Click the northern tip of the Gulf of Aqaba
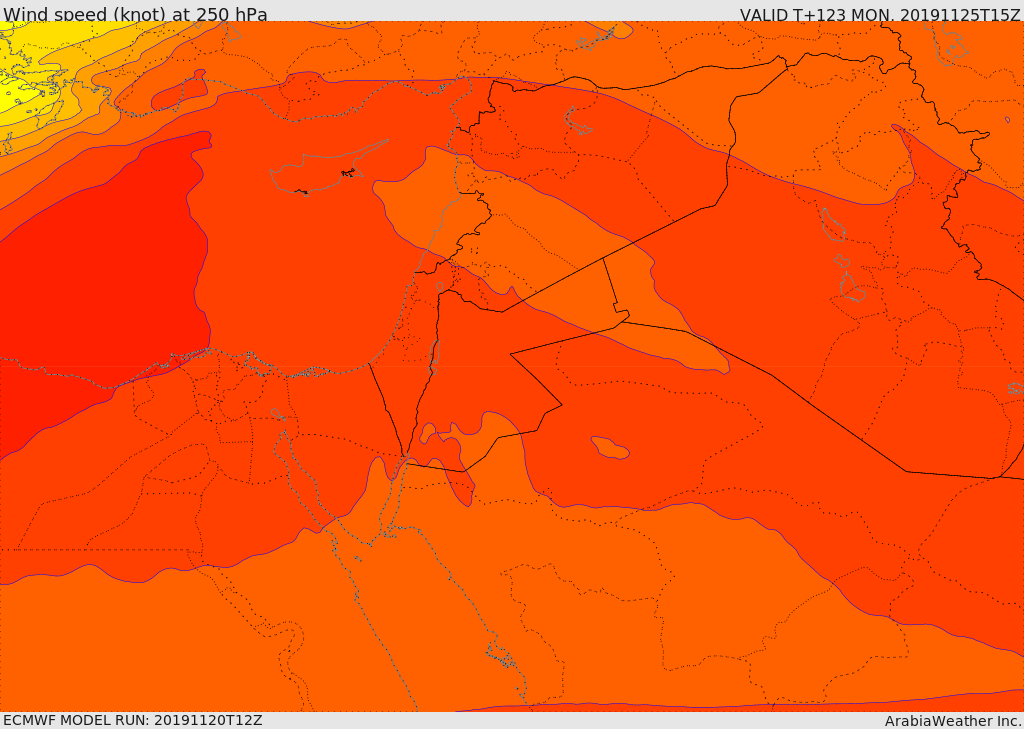Image resolution: width=1024 pixels, height=729 pixels. 405,458
